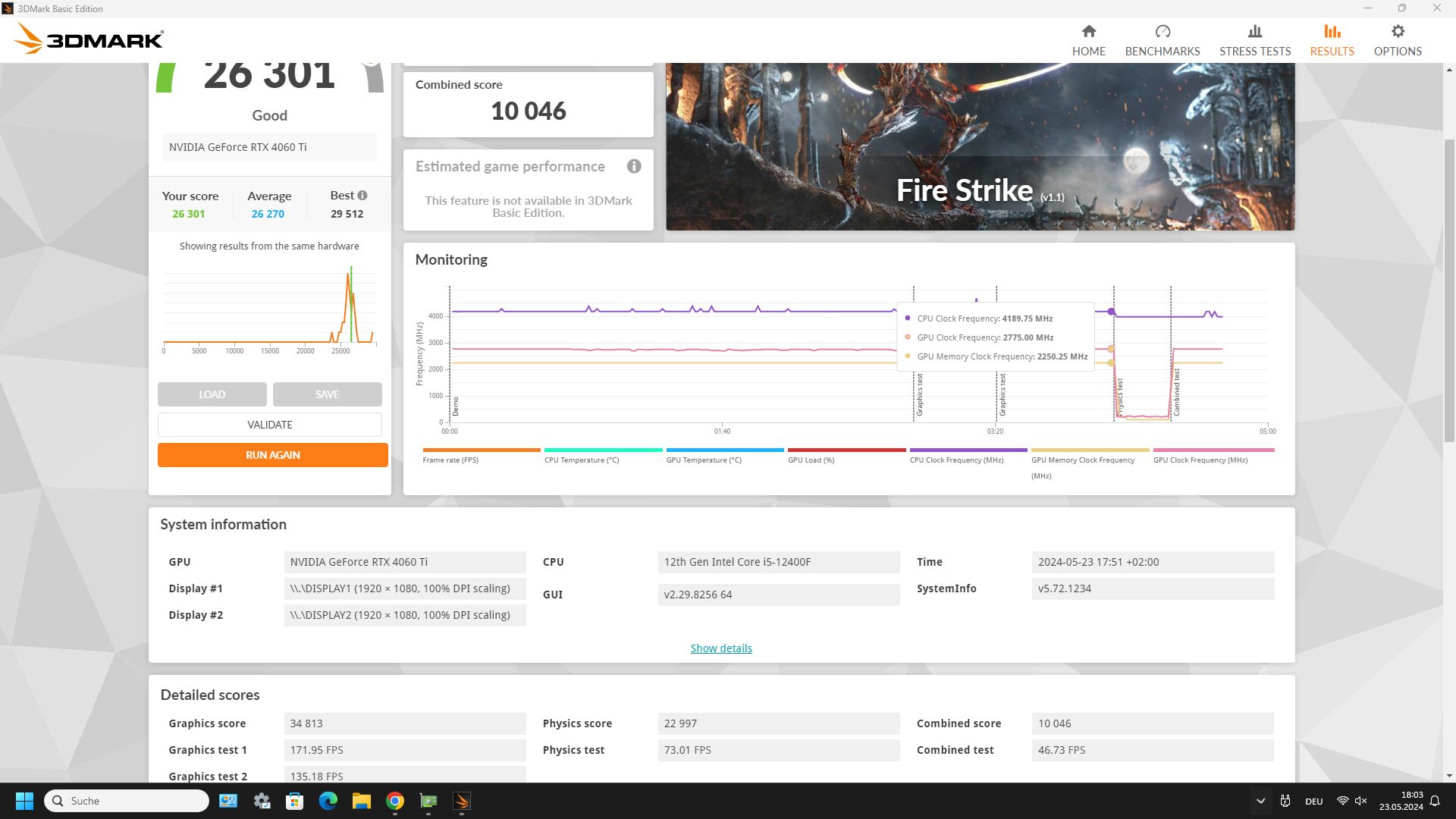
Task: Open the Home tab icon
Action: pyautogui.click(x=1088, y=32)
